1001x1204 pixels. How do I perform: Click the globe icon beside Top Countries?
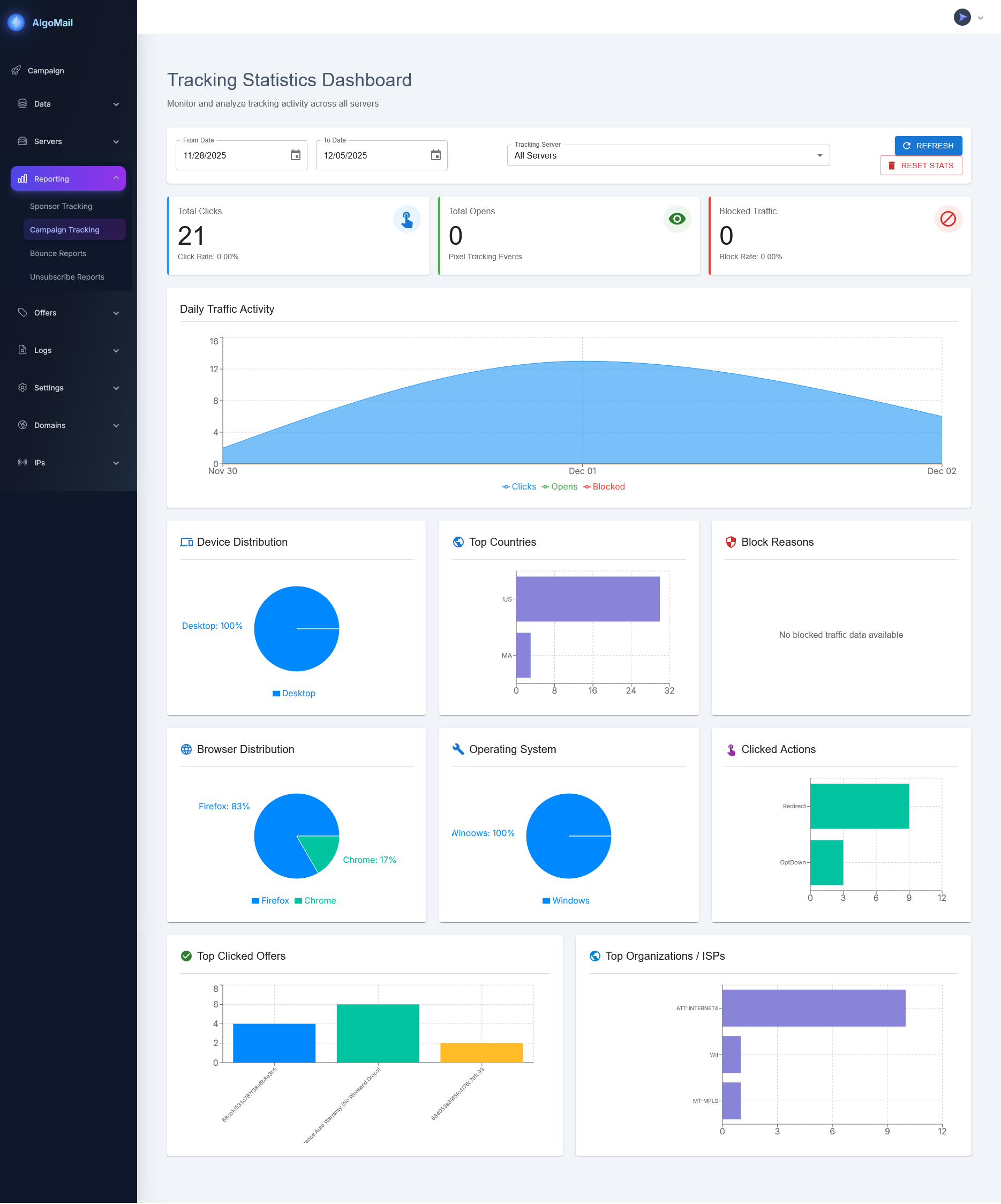coord(458,542)
